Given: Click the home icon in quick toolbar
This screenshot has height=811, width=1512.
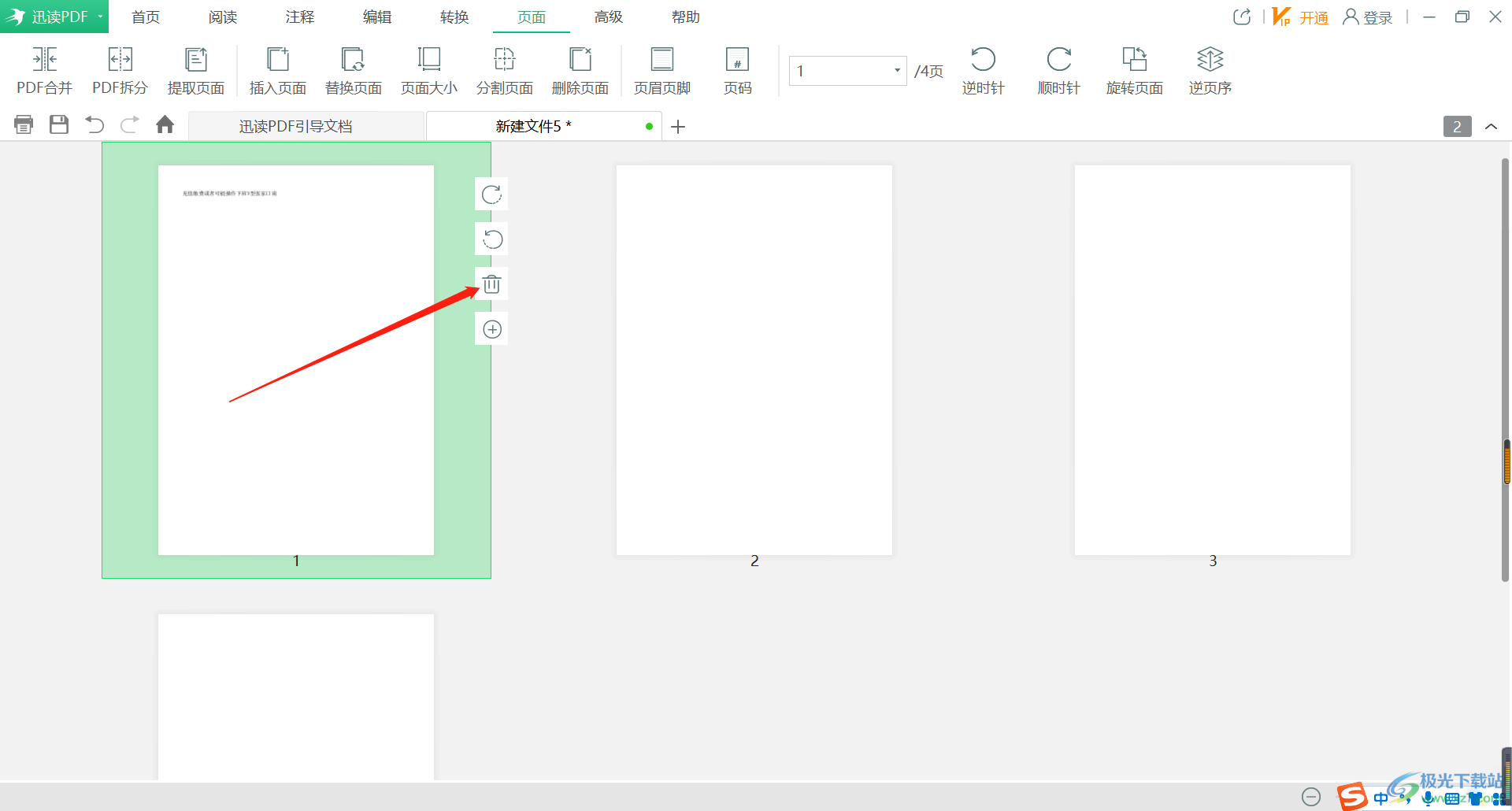Looking at the screenshot, I should coord(165,124).
